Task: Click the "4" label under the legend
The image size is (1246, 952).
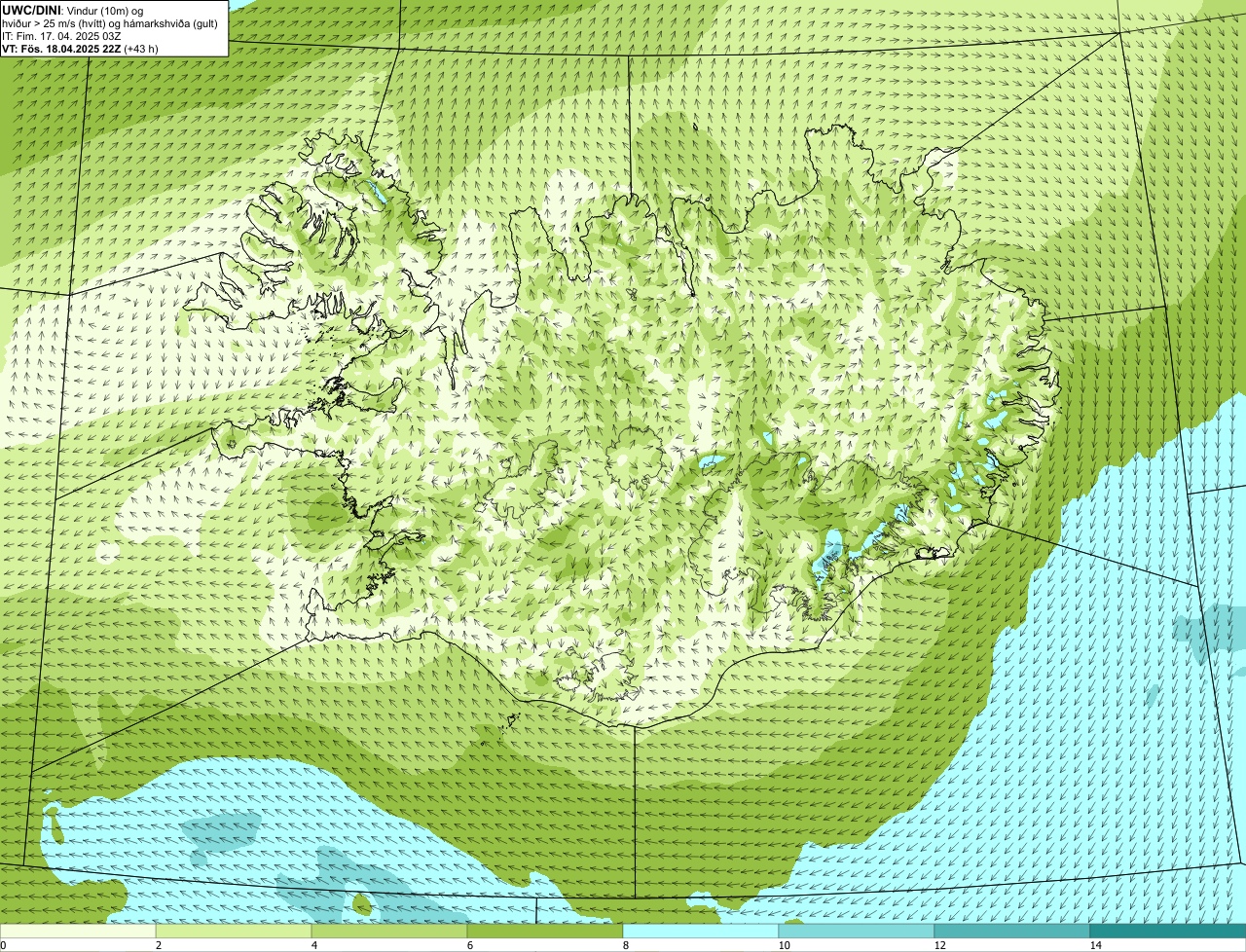Action: [312, 945]
